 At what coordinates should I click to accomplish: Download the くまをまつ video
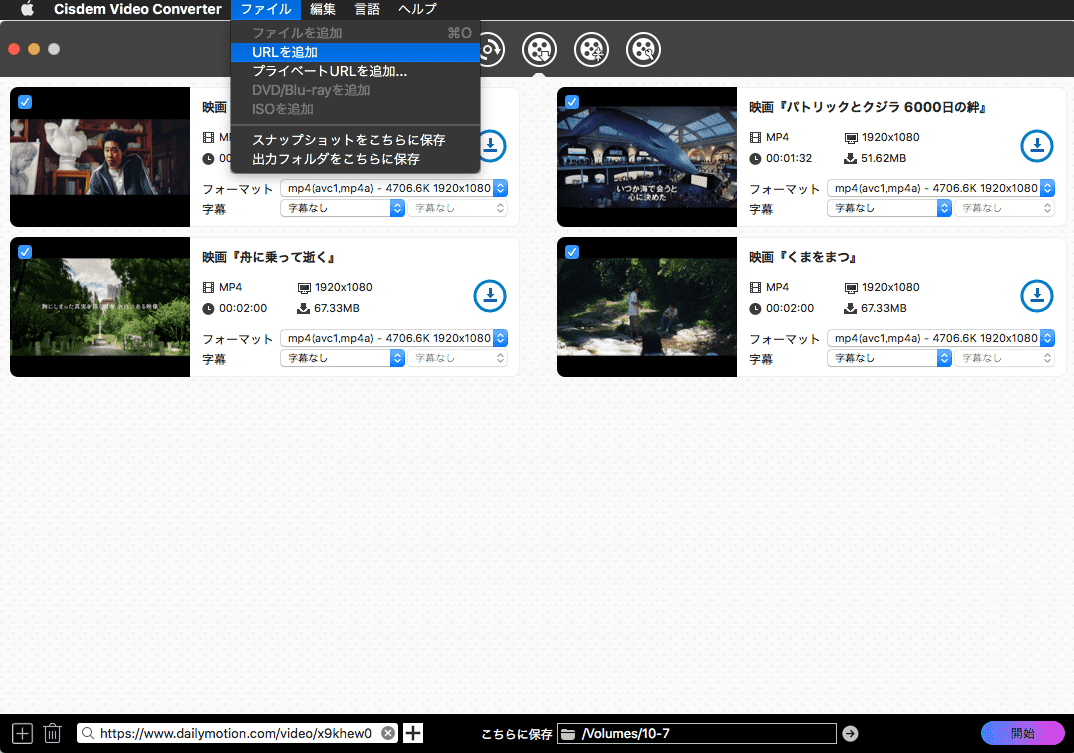pyautogui.click(x=1036, y=296)
